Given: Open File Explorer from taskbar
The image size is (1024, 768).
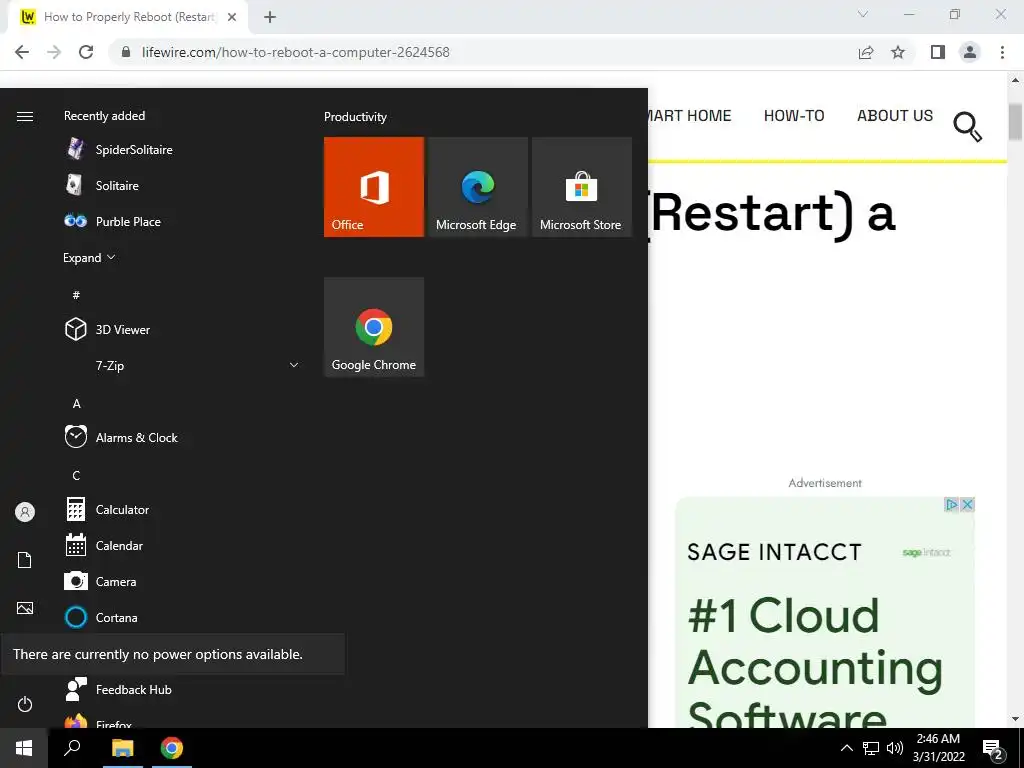Looking at the screenshot, I should pyautogui.click(x=123, y=748).
